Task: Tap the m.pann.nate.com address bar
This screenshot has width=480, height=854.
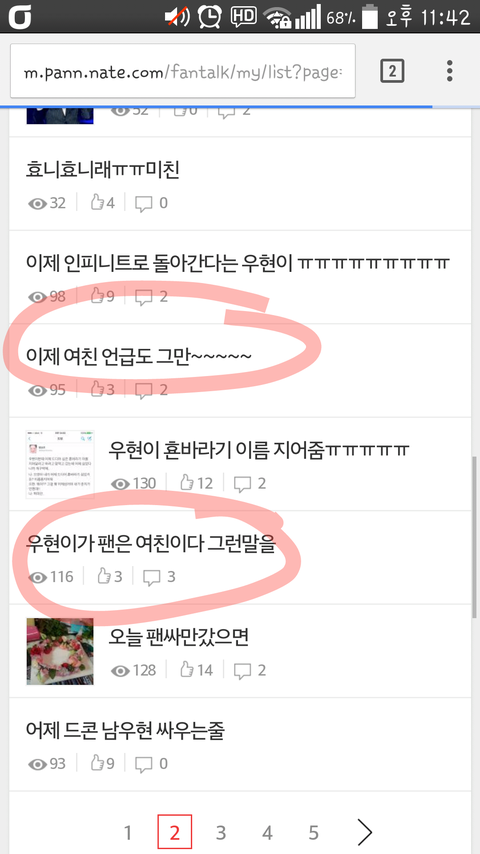Action: click(183, 71)
